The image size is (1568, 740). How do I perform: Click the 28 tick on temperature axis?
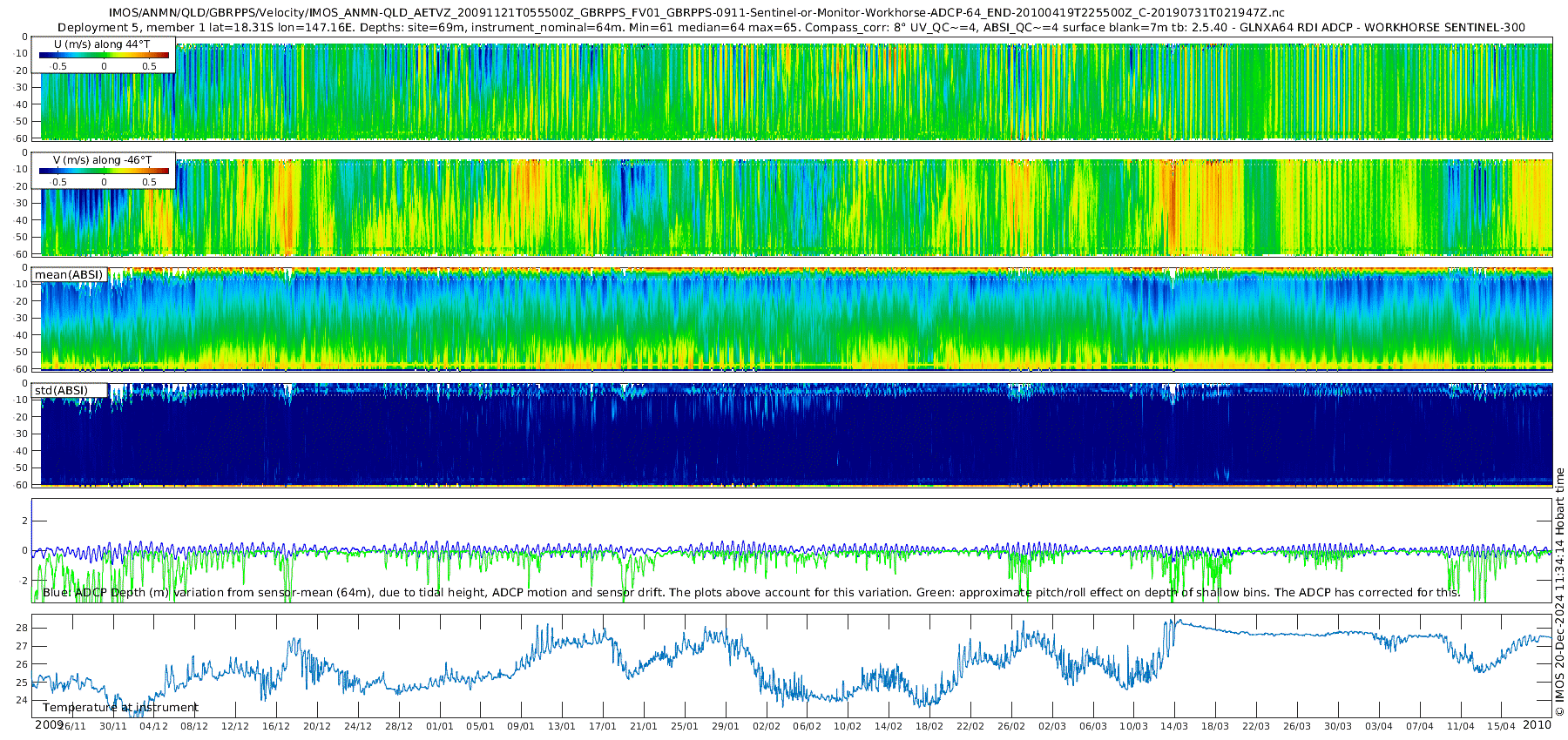pos(22,628)
